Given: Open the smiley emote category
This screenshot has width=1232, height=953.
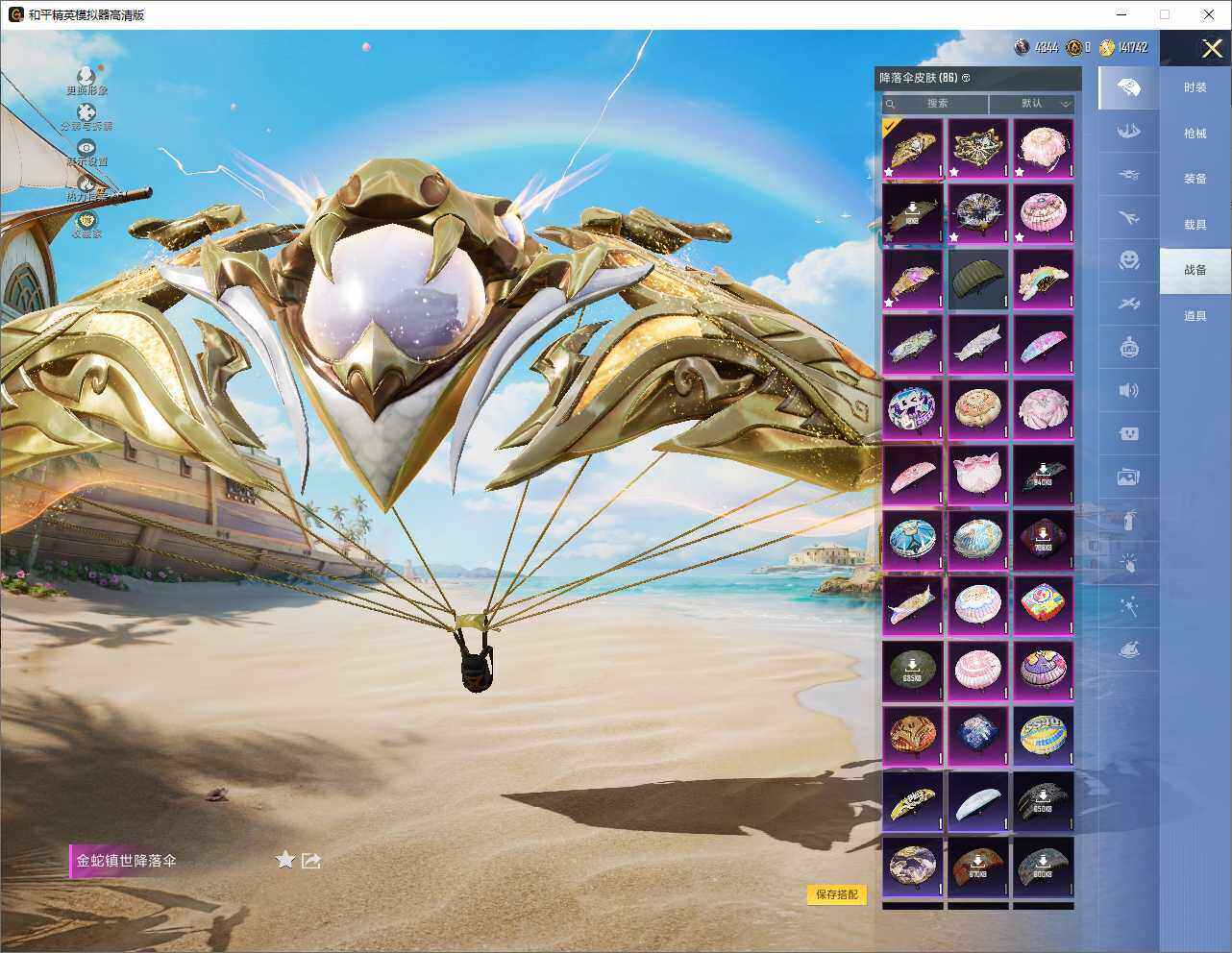Looking at the screenshot, I should point(1129,260).
